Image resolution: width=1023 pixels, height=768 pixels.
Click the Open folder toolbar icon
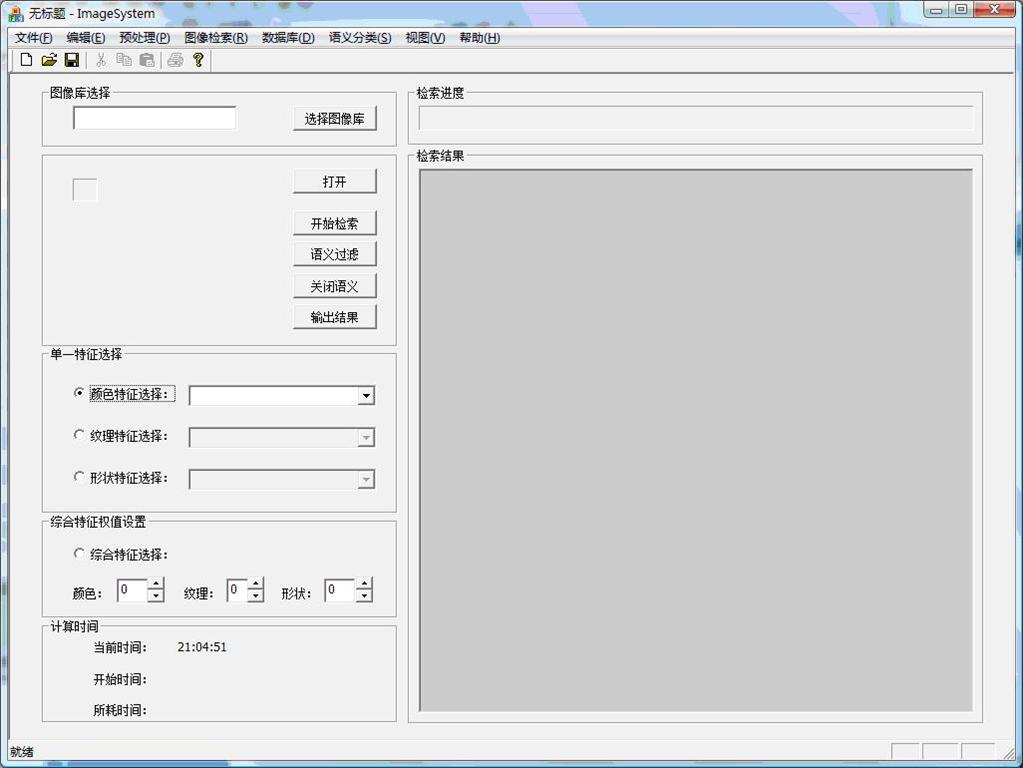[49, 60]
